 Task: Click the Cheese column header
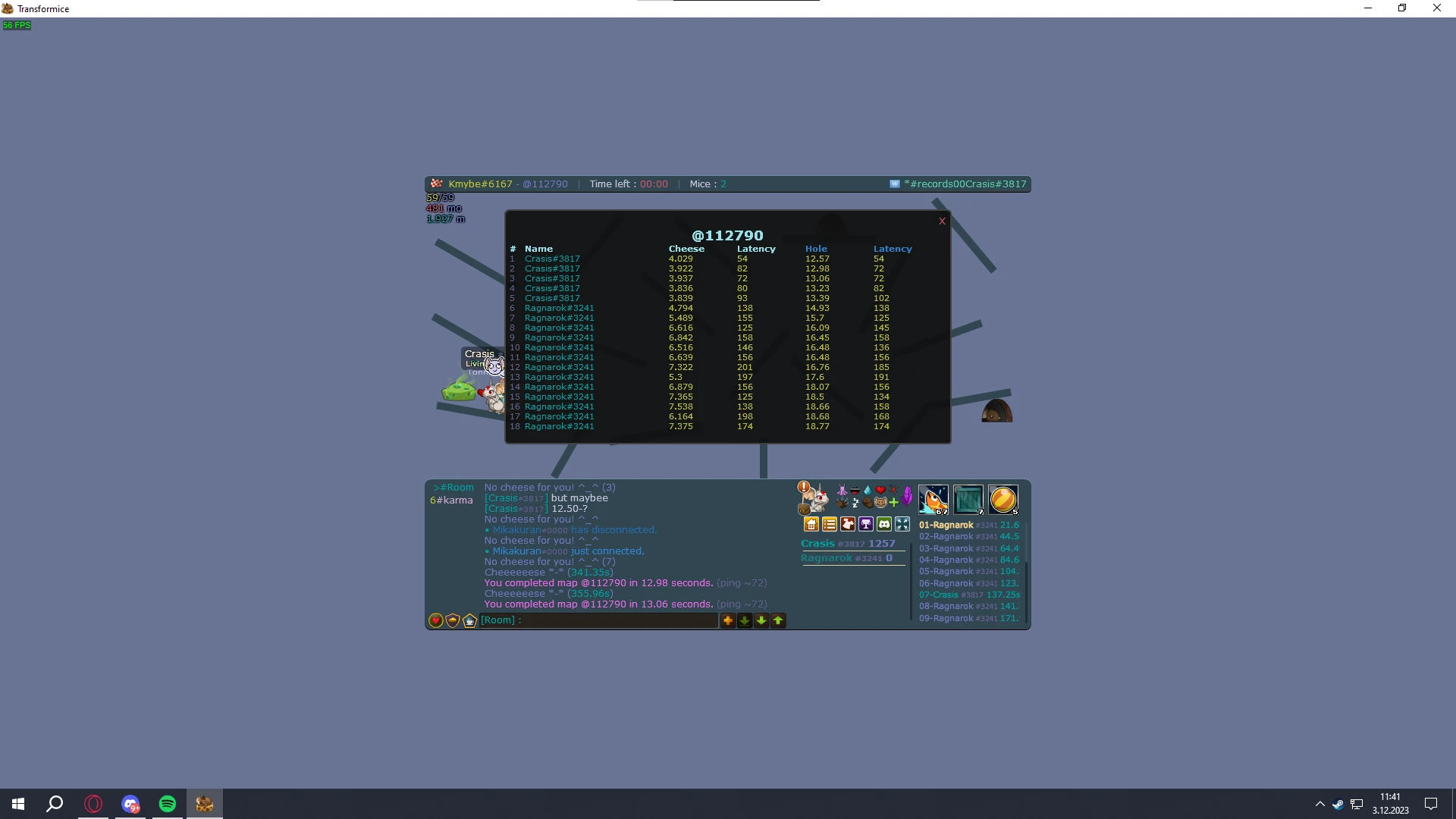686,249
